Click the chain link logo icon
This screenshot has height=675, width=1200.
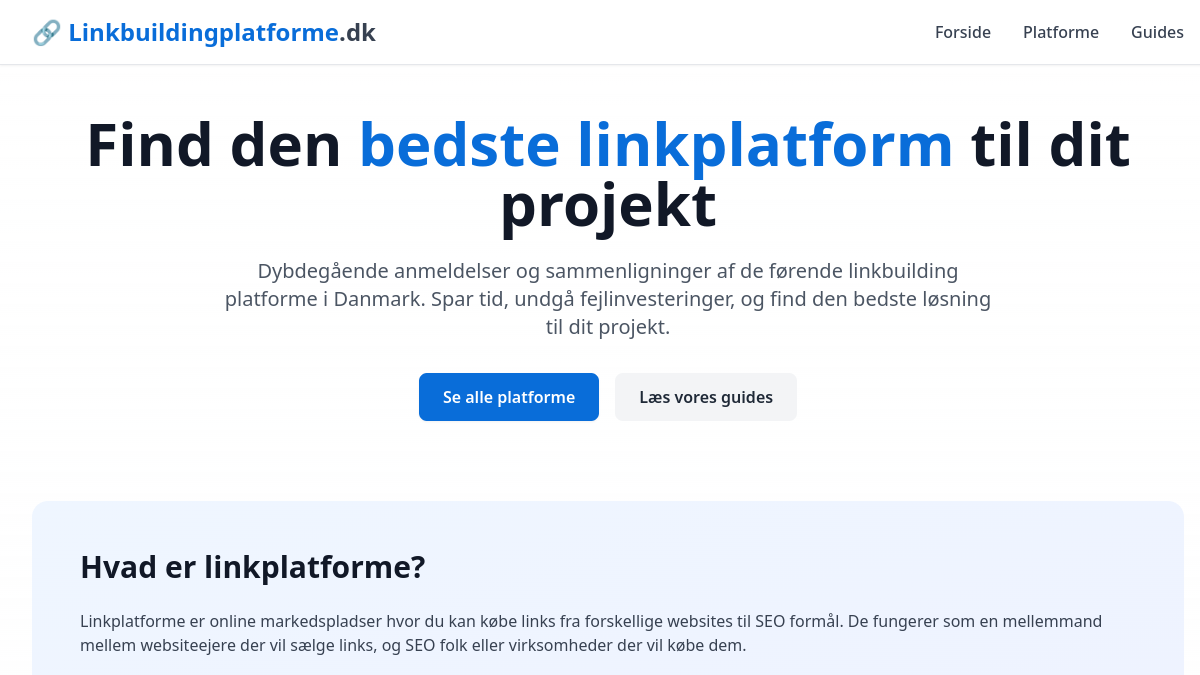click(46, 33)
